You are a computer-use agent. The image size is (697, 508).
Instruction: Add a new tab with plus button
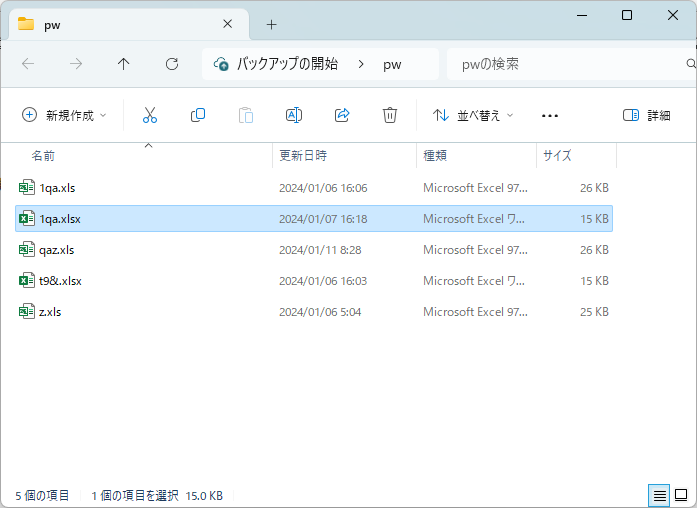click(271, 24)
